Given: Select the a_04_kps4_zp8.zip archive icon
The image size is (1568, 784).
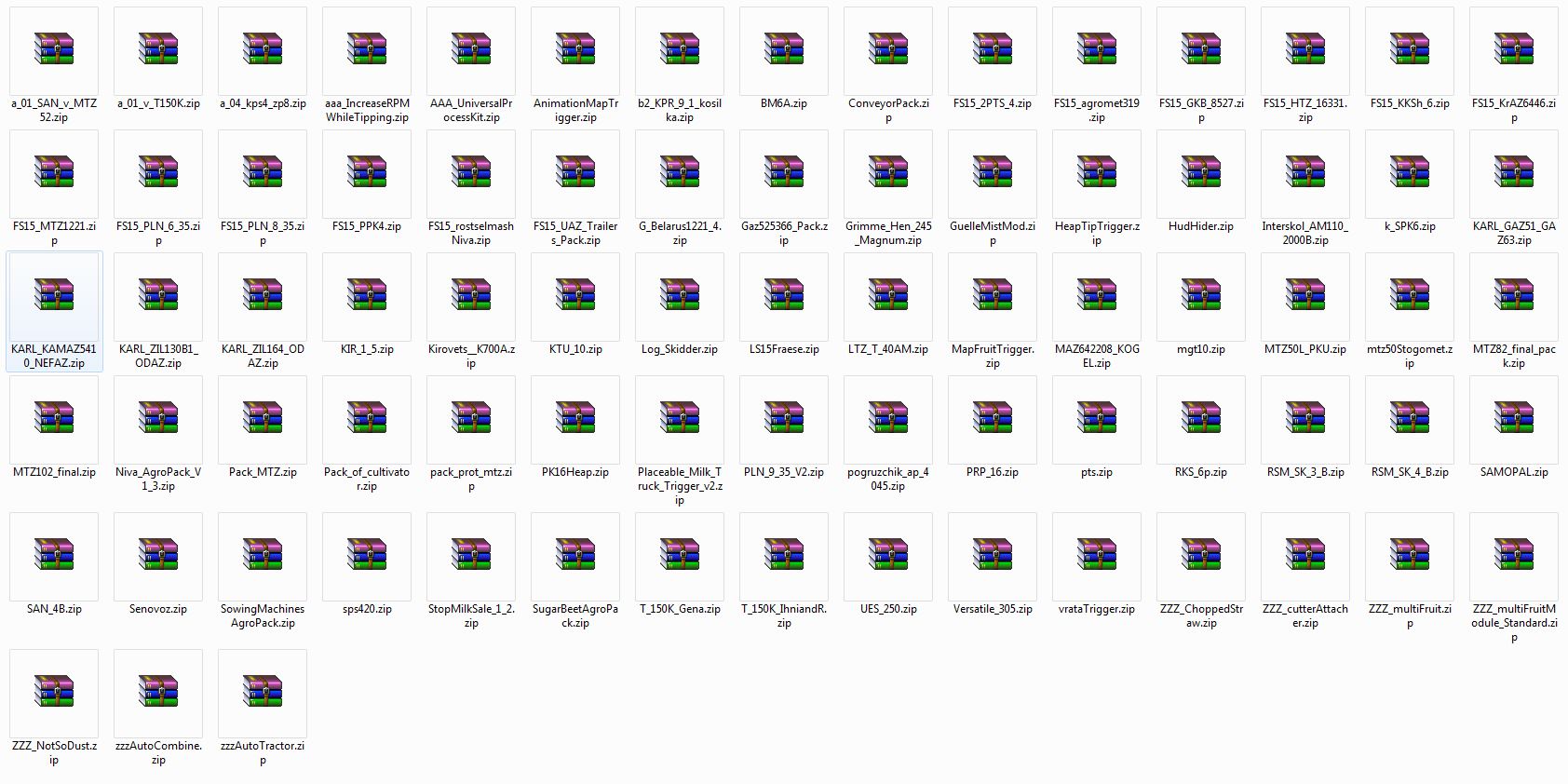Looking at the screenshot, I should 263,49.
